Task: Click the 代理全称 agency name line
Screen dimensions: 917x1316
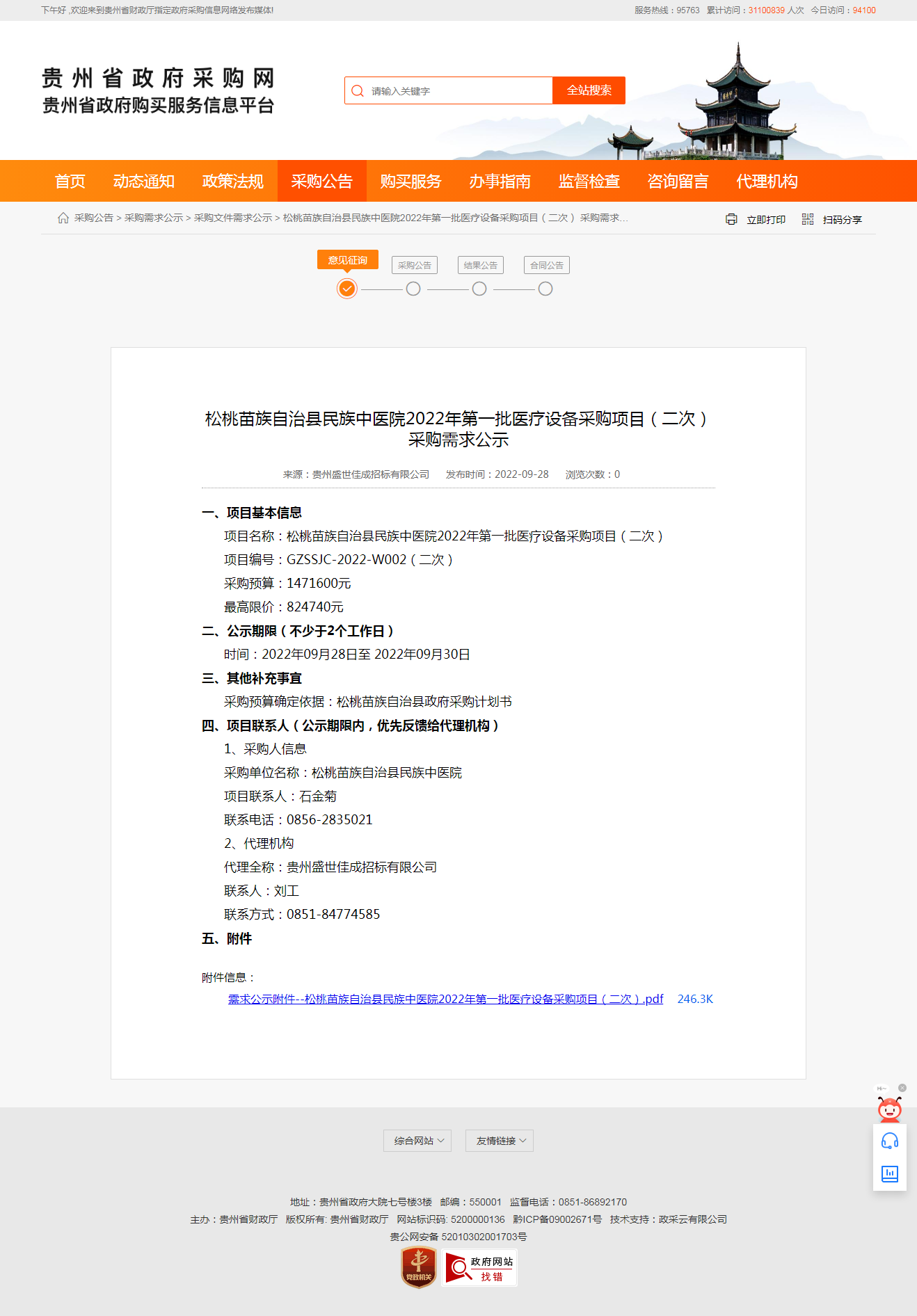Action: 330,867
